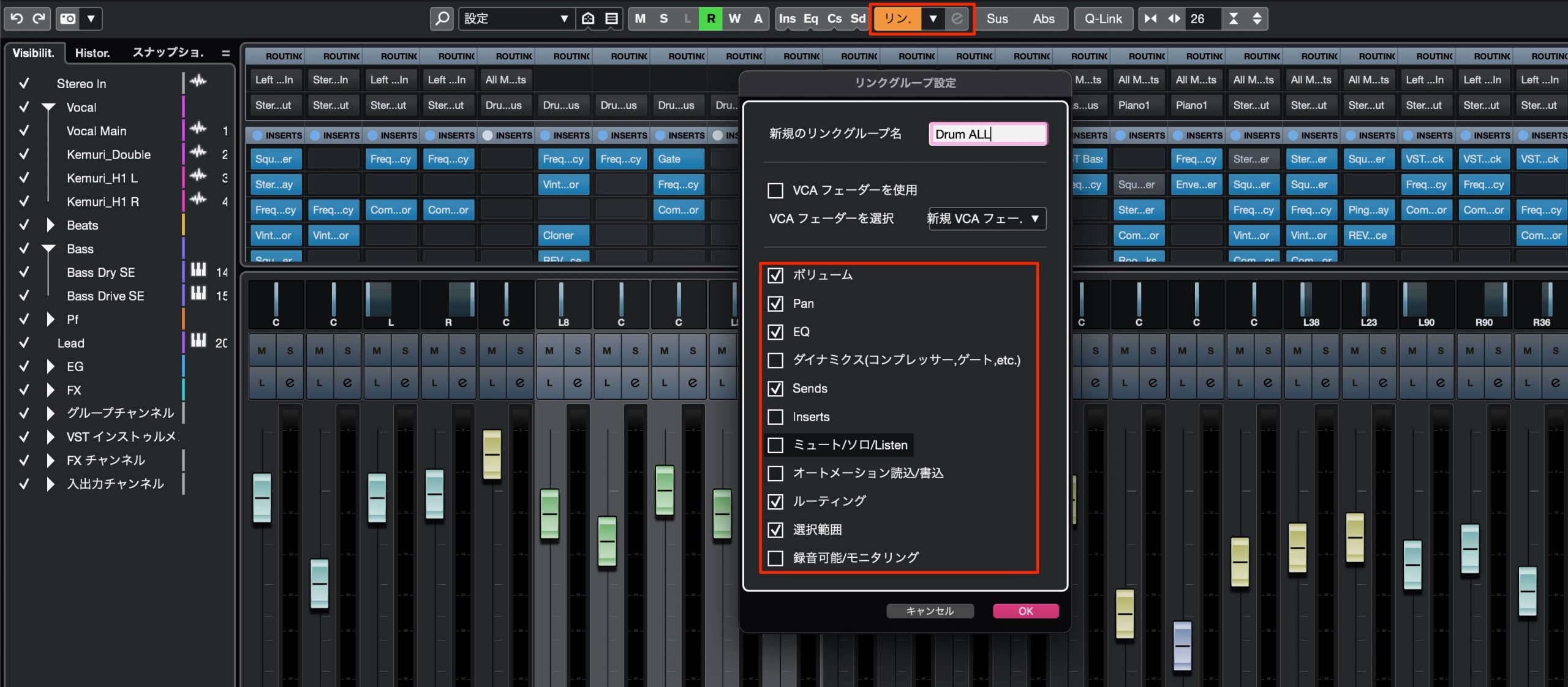Click the Cloner insert slot
Image resolution: width=1568 pixels, height=687 pixels.
pos(563,235)
